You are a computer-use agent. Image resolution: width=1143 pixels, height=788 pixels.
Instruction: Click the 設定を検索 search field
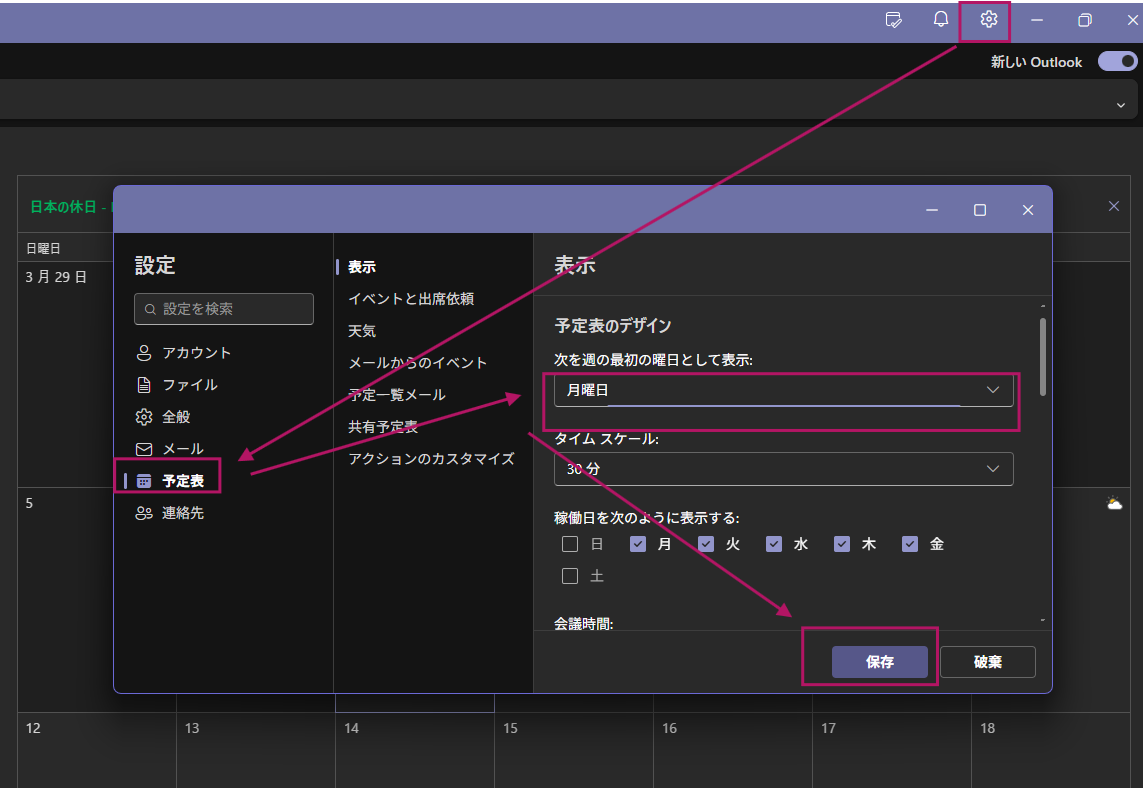(224, 309)
